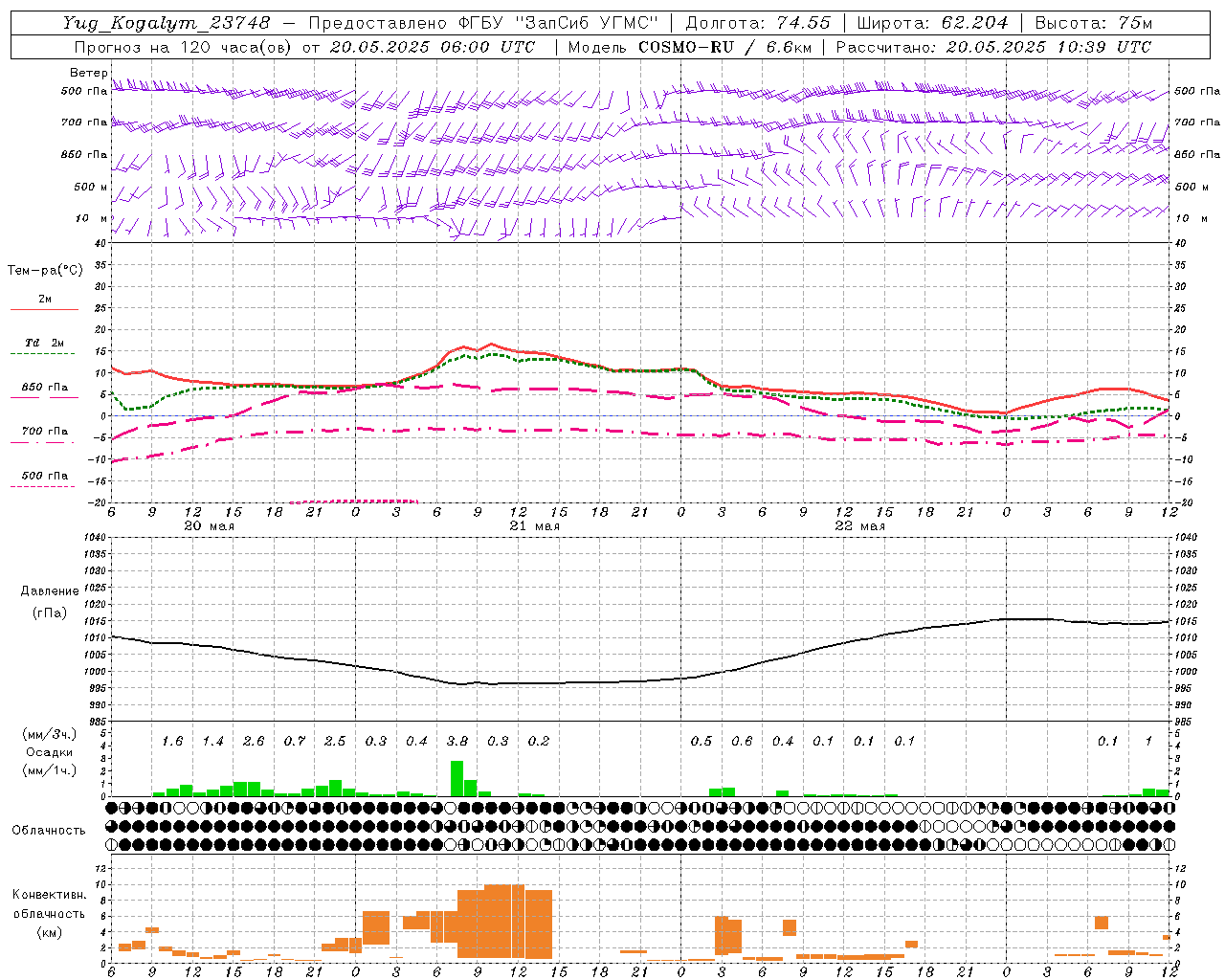This screenshot has width=1225, height=980.
Task: Click the (мм/1ч.) unit label
Action: tap(48, 770)
